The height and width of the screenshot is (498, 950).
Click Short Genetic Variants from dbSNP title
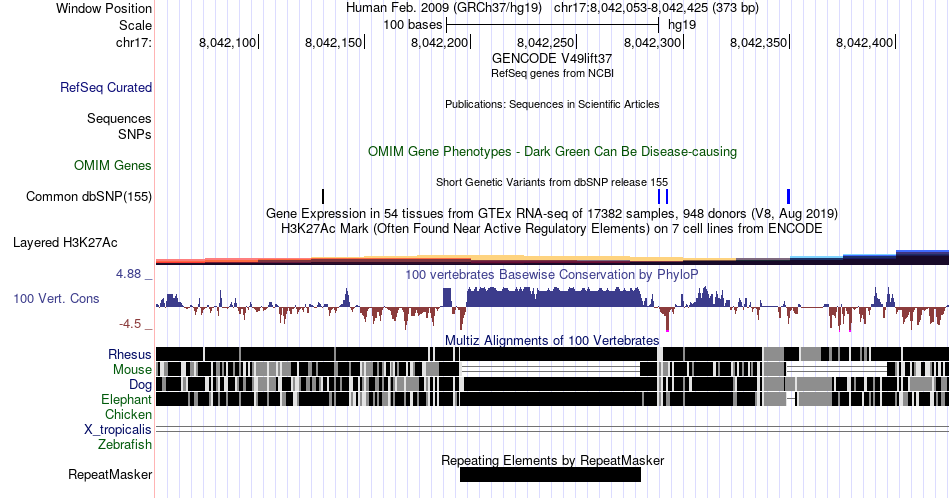pyautogui.click(x=552, y=182)
